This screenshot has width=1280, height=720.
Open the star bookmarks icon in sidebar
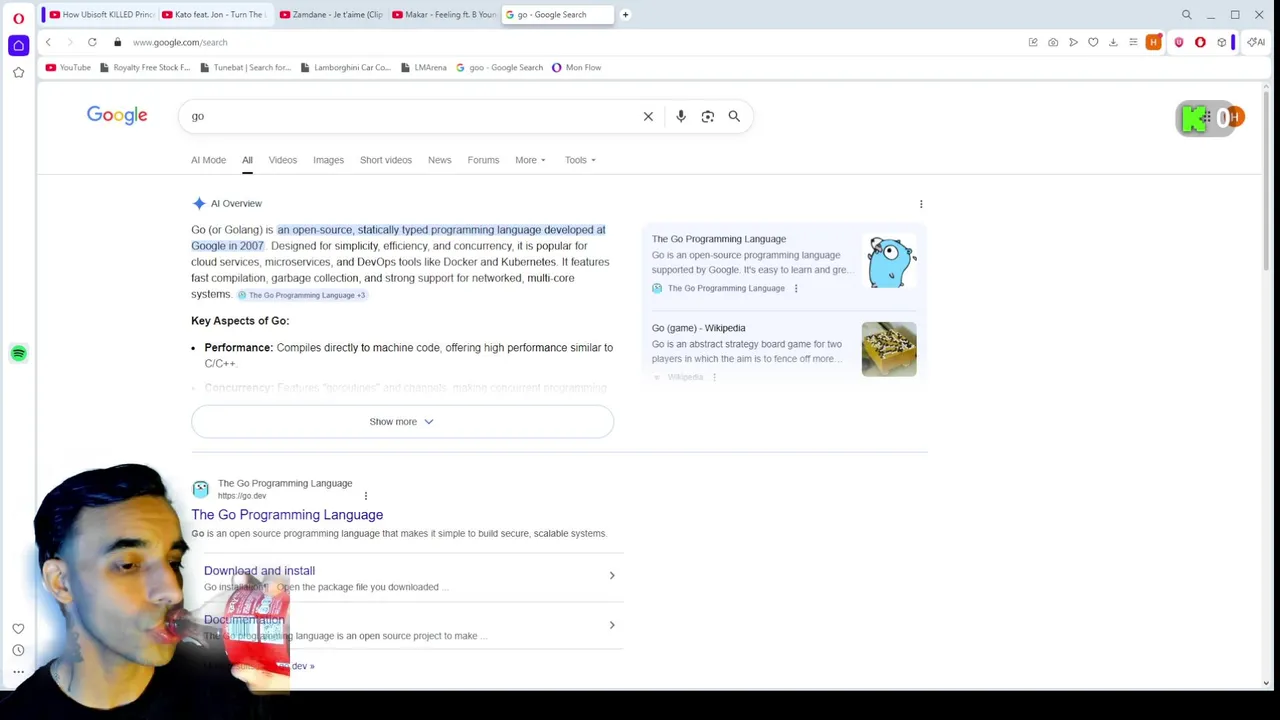point(18,72)
